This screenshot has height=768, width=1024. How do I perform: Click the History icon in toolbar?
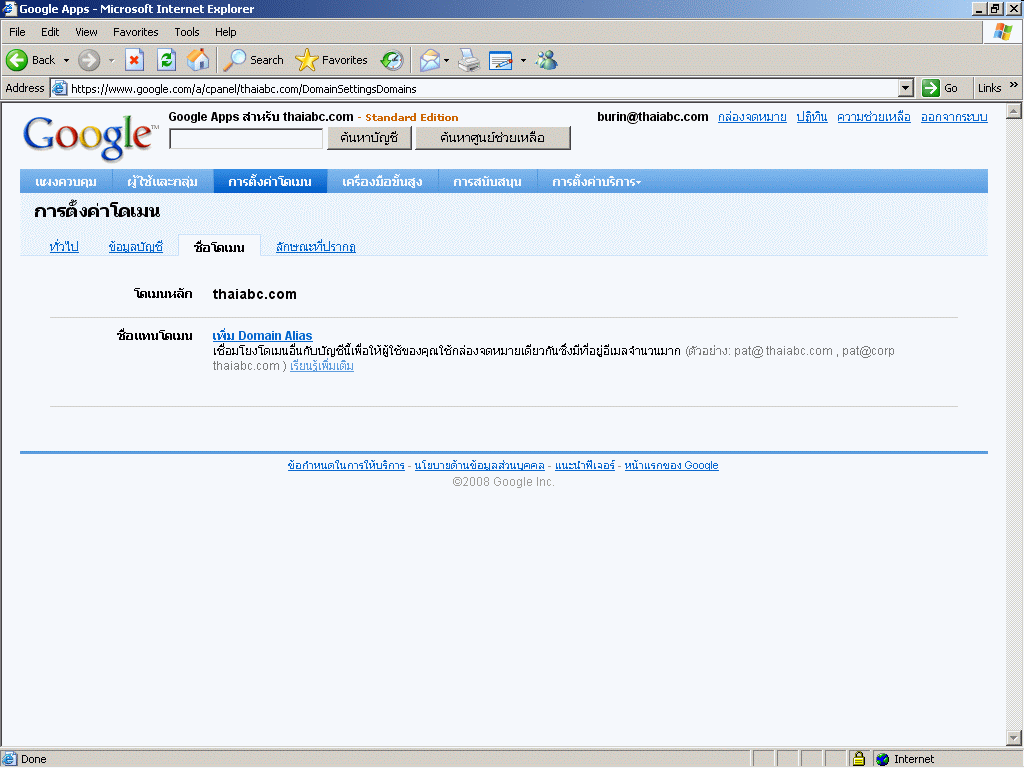(x=392, y=60)
